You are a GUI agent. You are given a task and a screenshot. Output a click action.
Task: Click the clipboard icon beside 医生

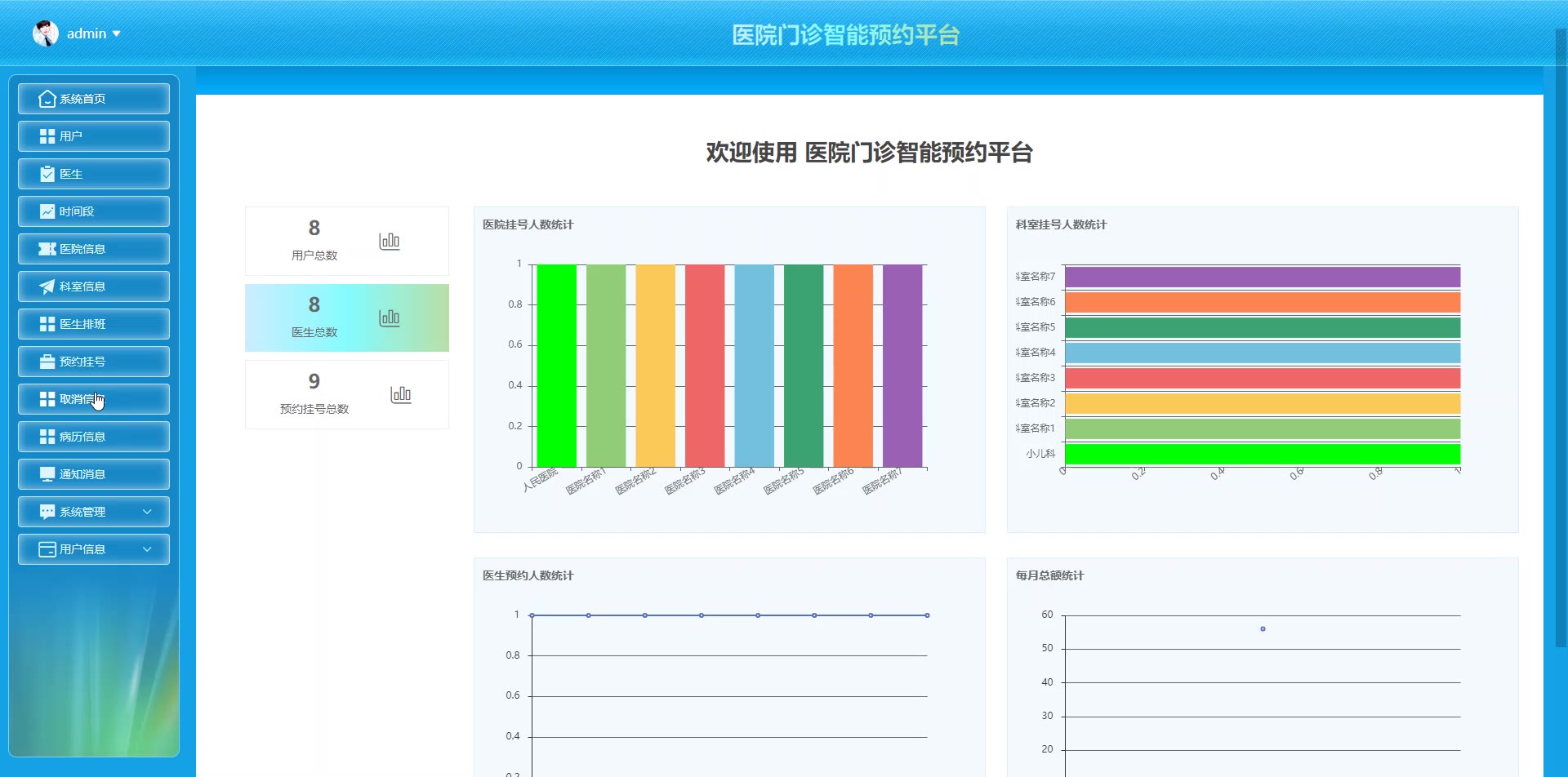pos(47,174)
